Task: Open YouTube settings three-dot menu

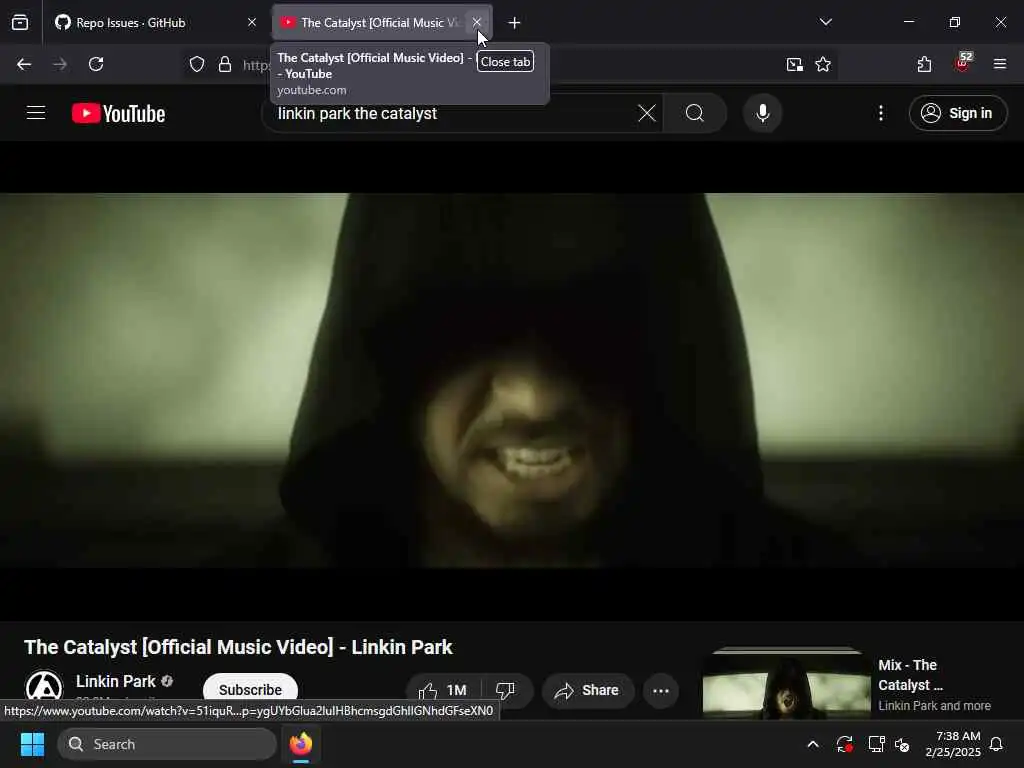Action: 881,113
